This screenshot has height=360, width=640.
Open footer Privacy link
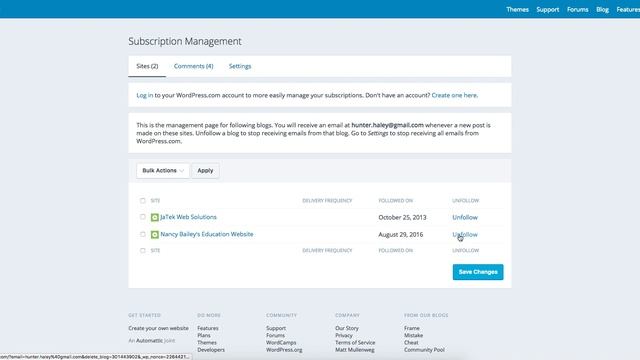click(344, 336)
